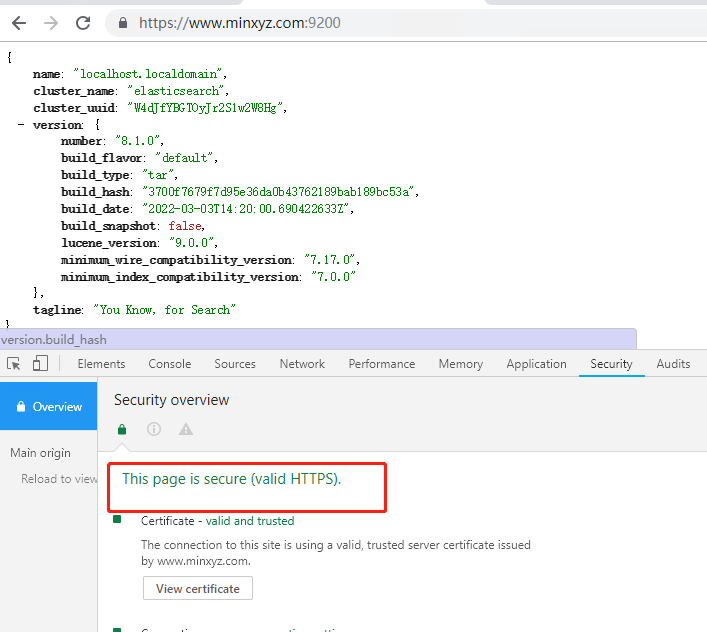Click the build_type value "tar"
Image resolution: width=707 pixels, height=632 pixels.
(158, 175)
